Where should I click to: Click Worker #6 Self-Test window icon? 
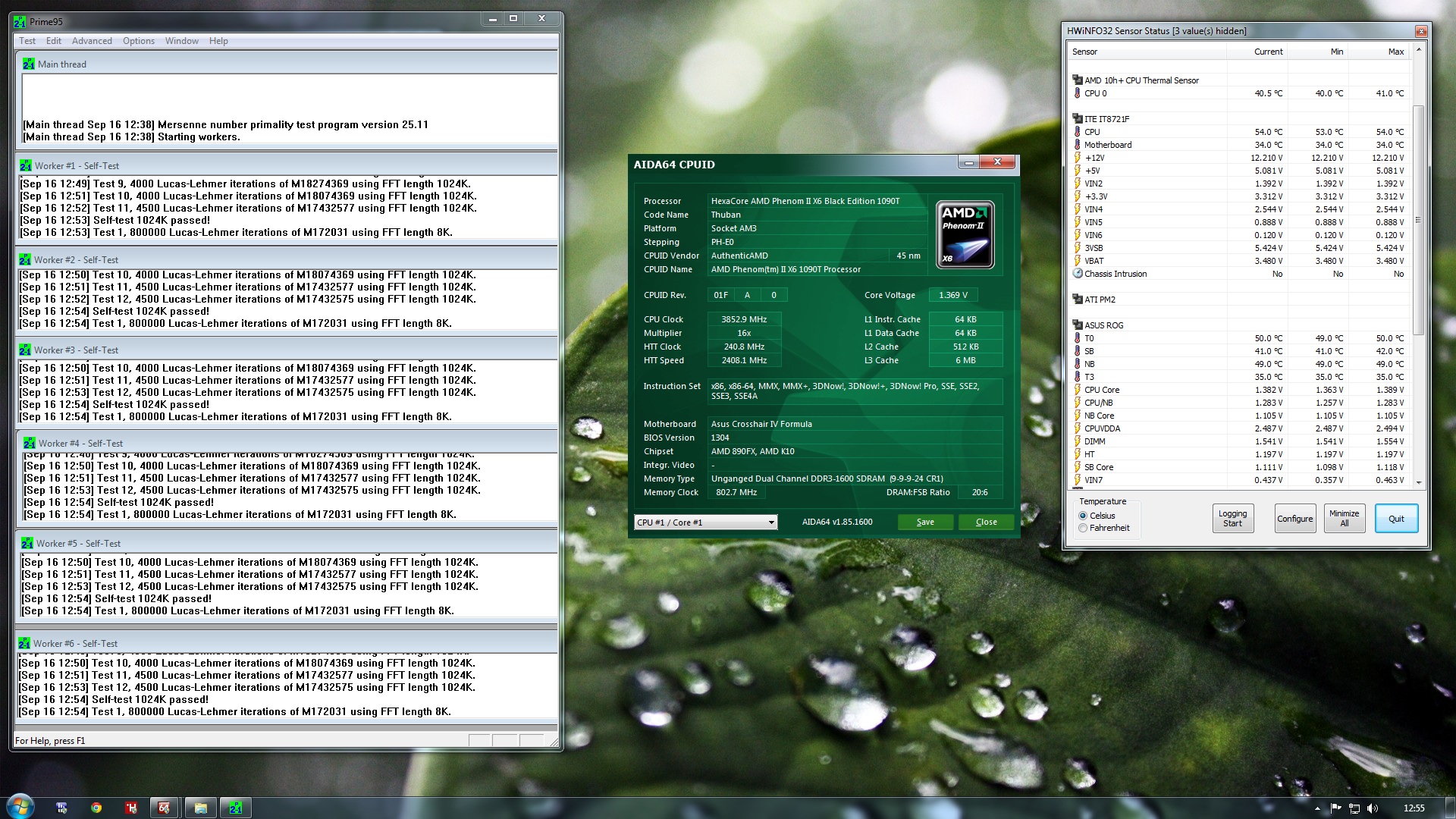25,643
